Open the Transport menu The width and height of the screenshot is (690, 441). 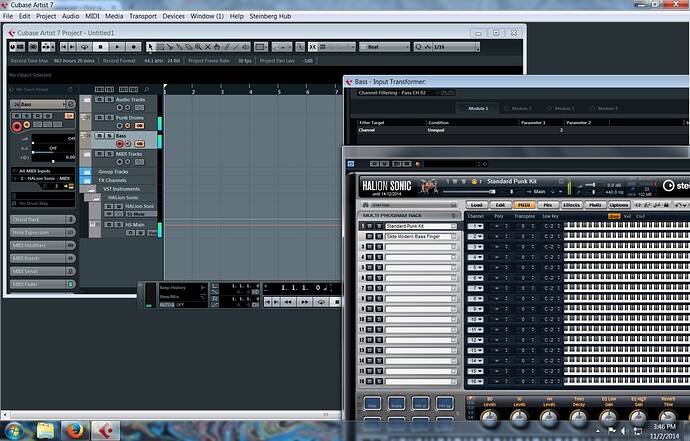pos(143,16)
